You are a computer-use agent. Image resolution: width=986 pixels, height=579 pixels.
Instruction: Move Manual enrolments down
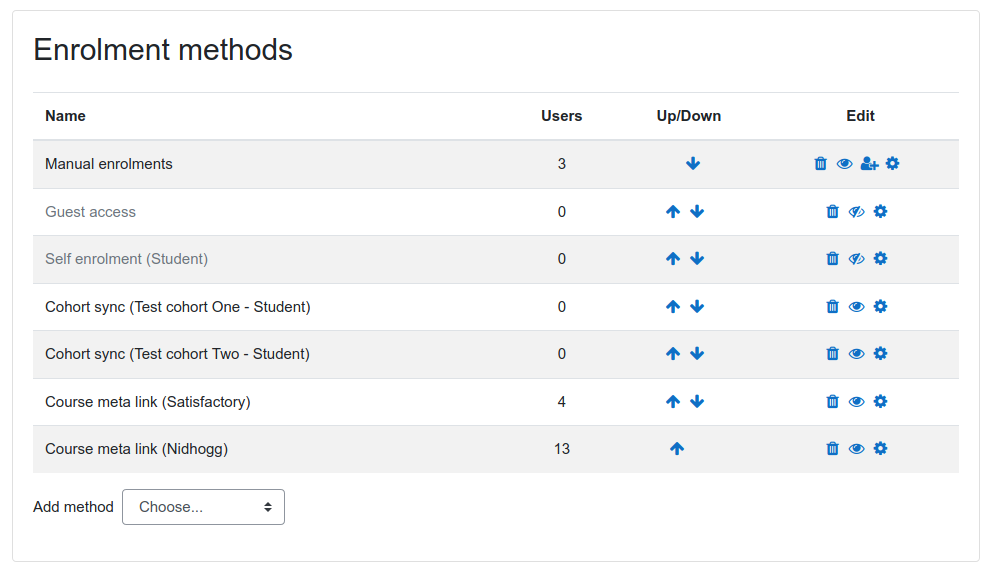pyautogui.click(x=693, y=164)
